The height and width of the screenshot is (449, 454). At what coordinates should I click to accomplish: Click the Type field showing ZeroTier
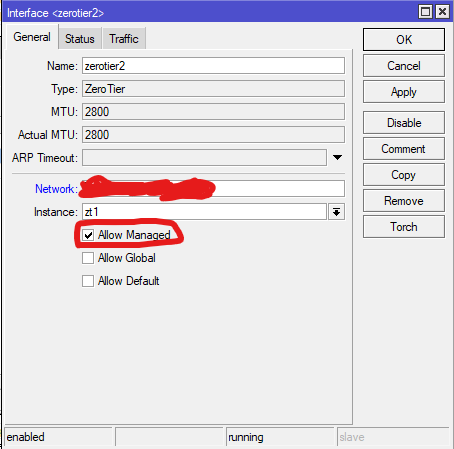213,89
